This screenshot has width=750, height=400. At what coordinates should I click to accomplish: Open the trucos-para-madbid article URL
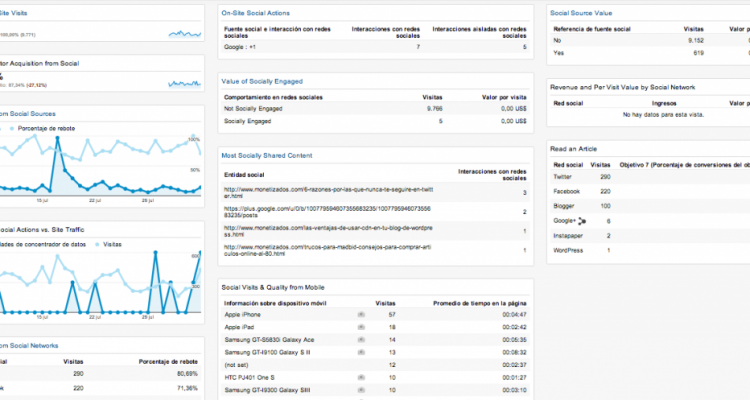[x=328, y=250]
